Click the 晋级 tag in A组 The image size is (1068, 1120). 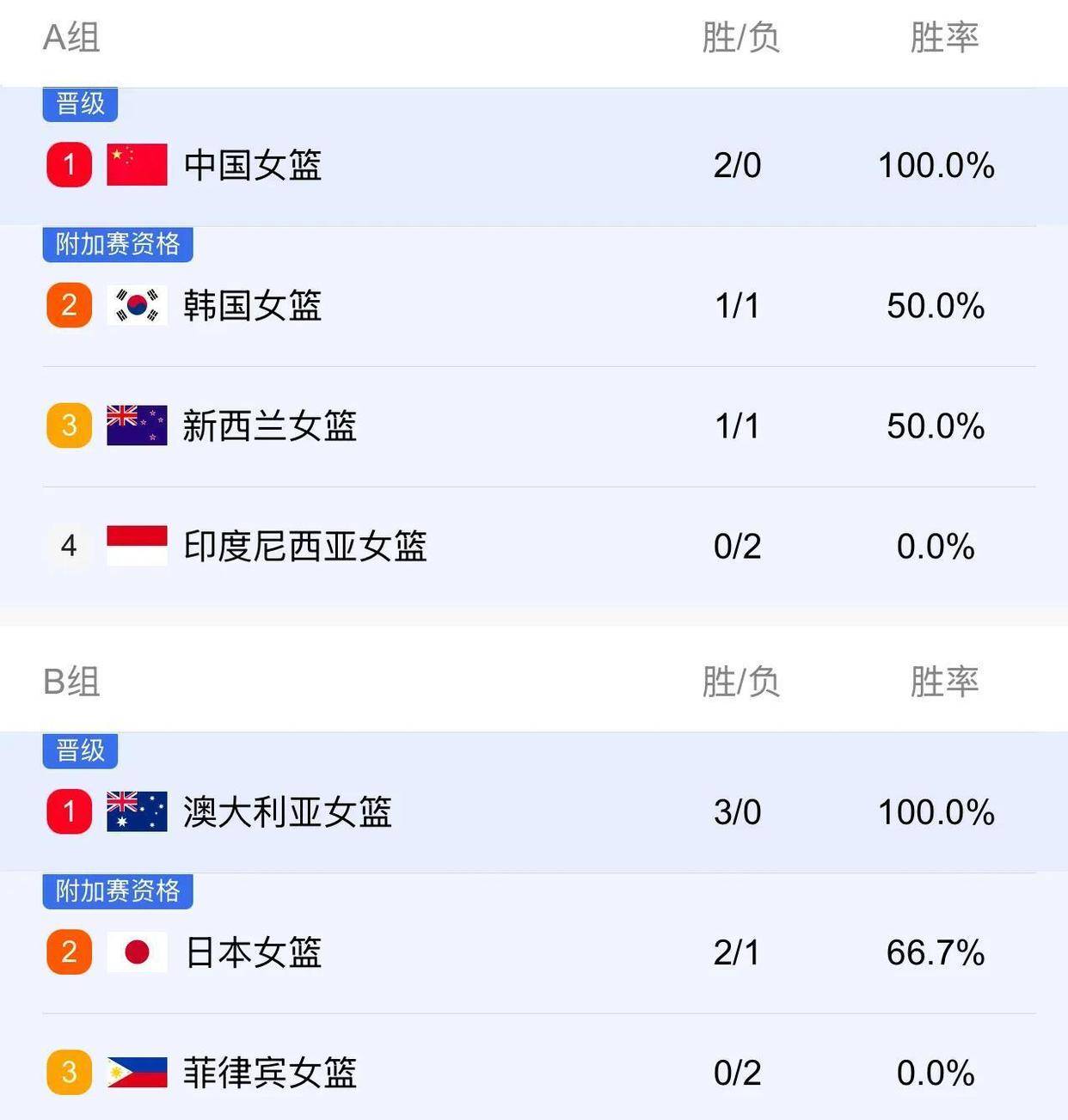pos(80,104)
